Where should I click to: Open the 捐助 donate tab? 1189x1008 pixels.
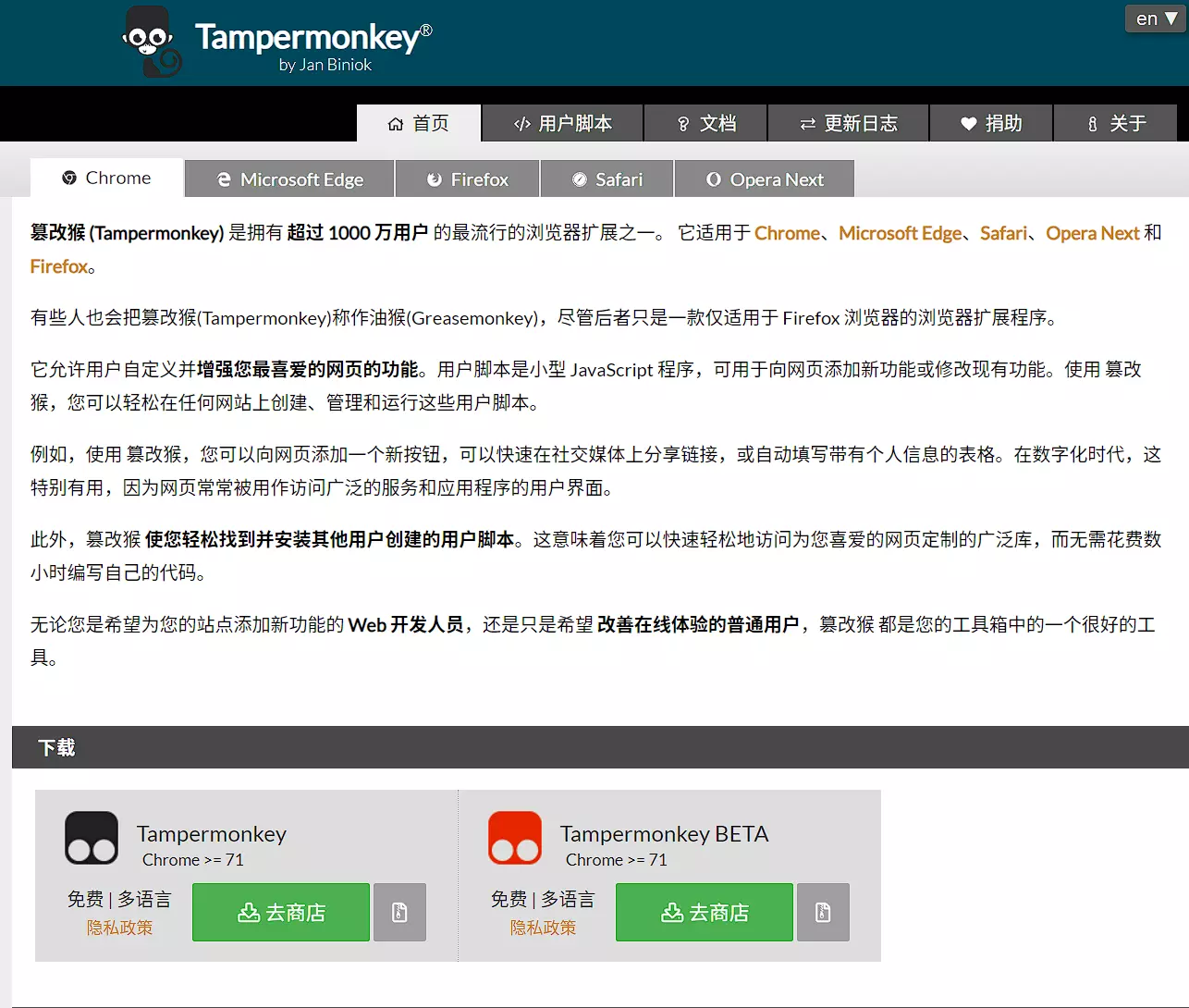991,123
